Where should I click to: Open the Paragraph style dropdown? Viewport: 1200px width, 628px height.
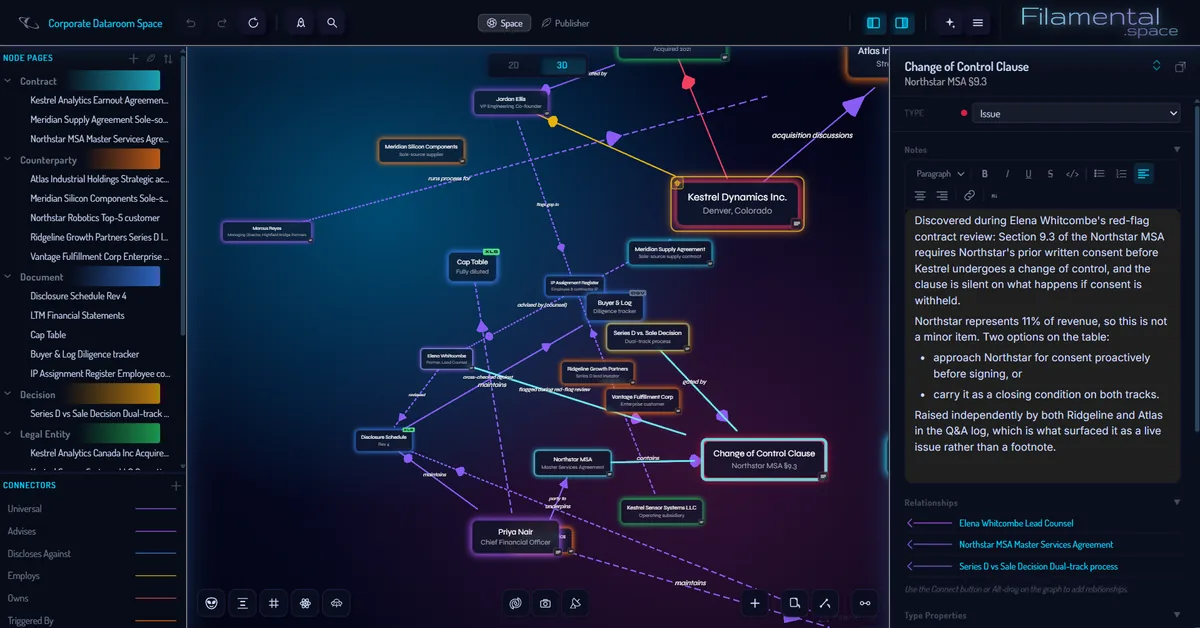(x=939, y=174)
